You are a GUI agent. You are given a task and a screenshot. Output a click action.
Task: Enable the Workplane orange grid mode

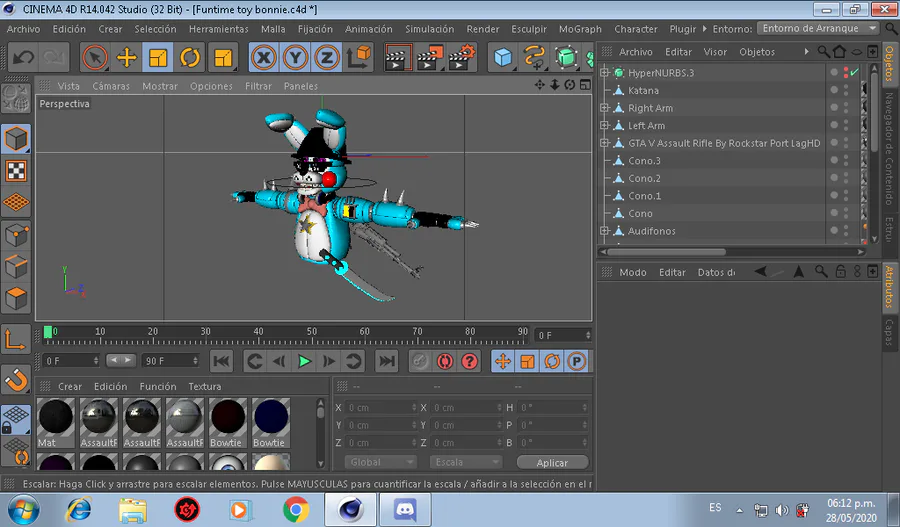point(16,202)
